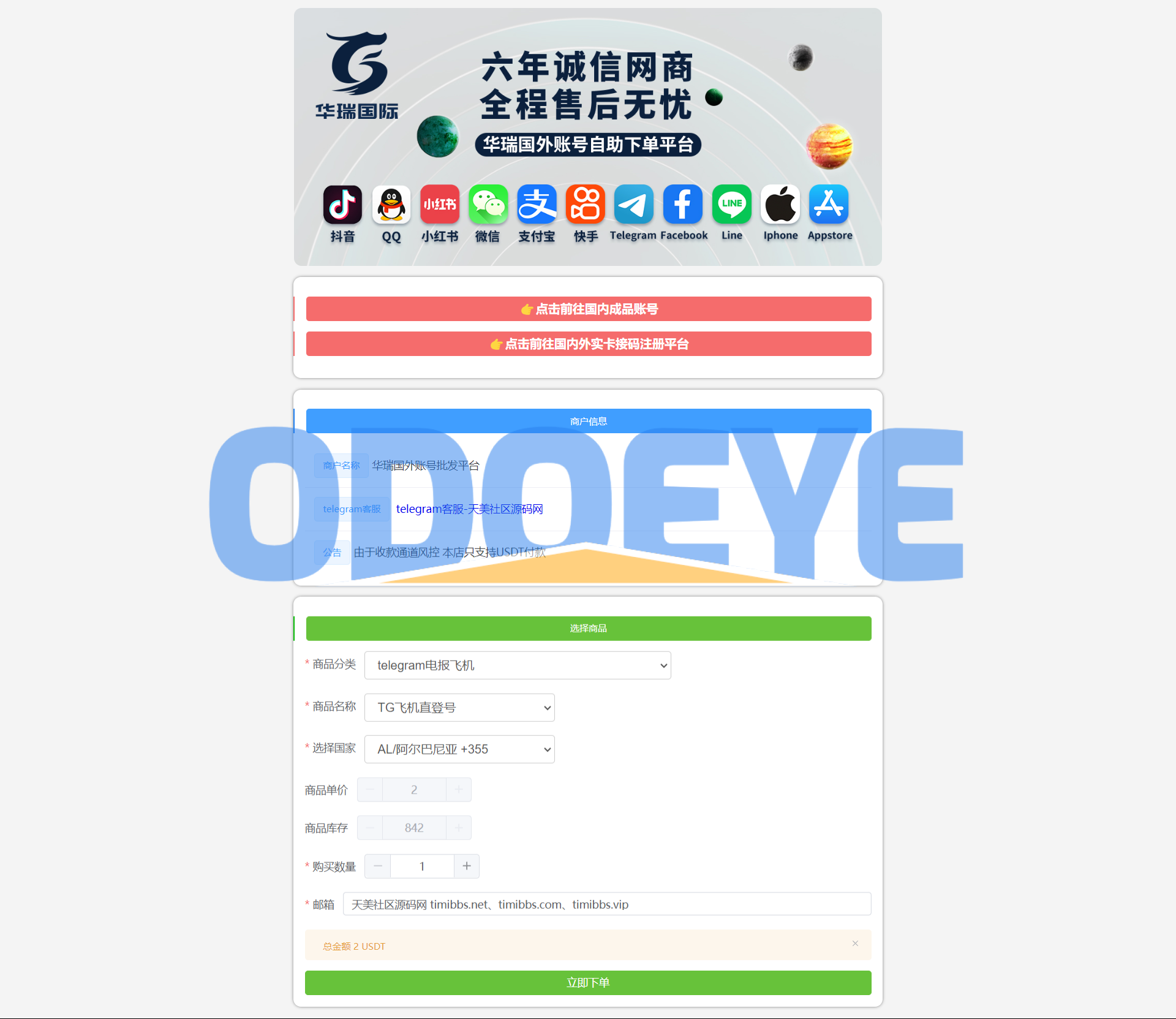Expand the 选择国家 AL/阿尔巴尼亚 dropdown

(459, 748)
